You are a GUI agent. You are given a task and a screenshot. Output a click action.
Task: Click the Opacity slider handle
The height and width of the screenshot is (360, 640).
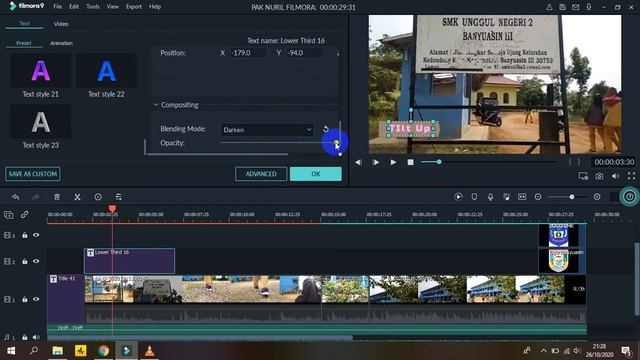336,143
